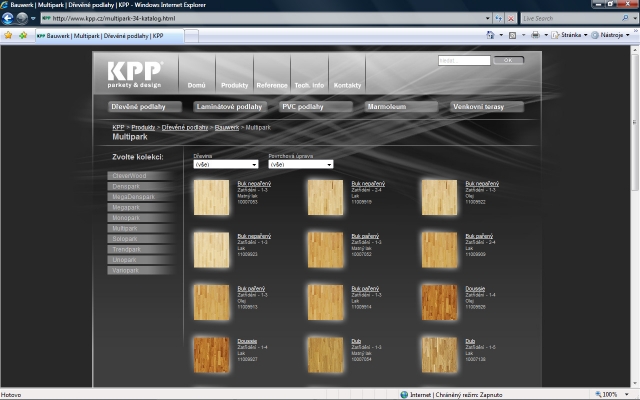Choose the Unopark collection

pos(140,260)
